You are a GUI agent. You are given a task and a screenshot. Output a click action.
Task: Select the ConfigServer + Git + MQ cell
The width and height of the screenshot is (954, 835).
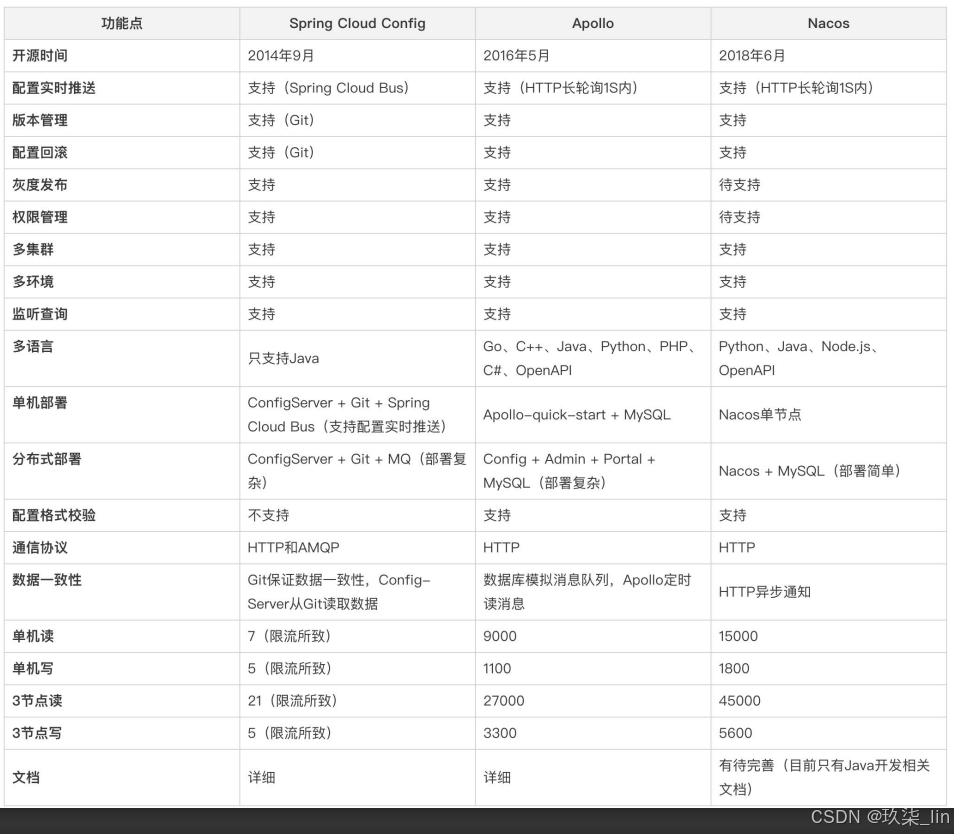(x=357, y=470)
